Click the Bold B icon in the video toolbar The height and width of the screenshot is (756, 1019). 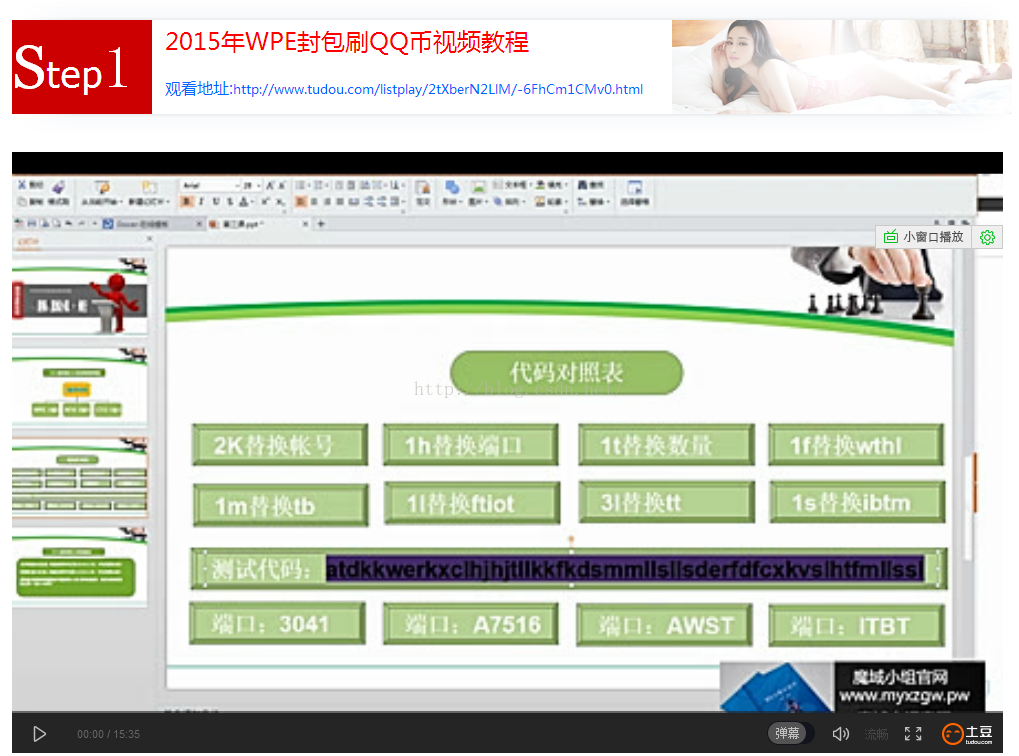(x=187, y=202)
